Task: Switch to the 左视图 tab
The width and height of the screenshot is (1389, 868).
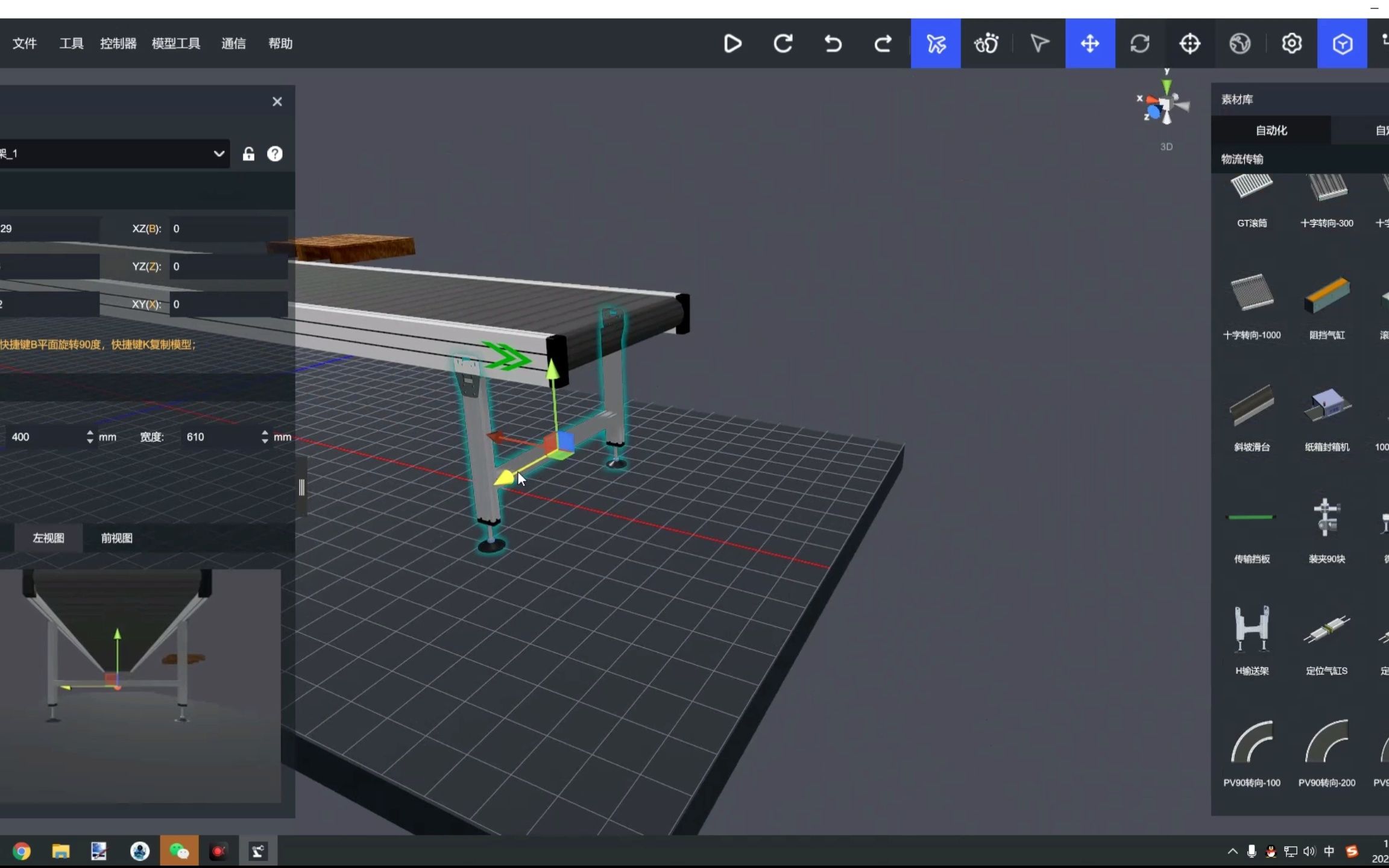Action: (x=48, y=538)
